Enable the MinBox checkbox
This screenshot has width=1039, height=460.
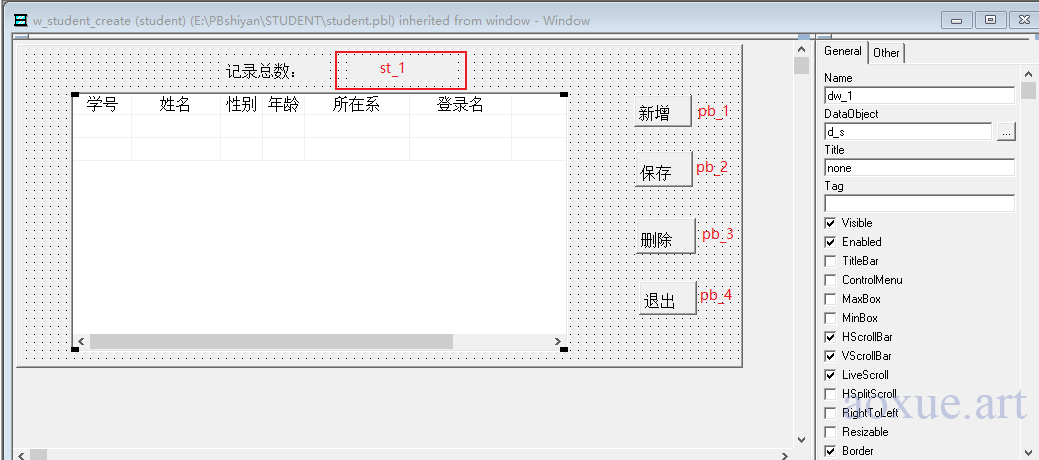830,318
